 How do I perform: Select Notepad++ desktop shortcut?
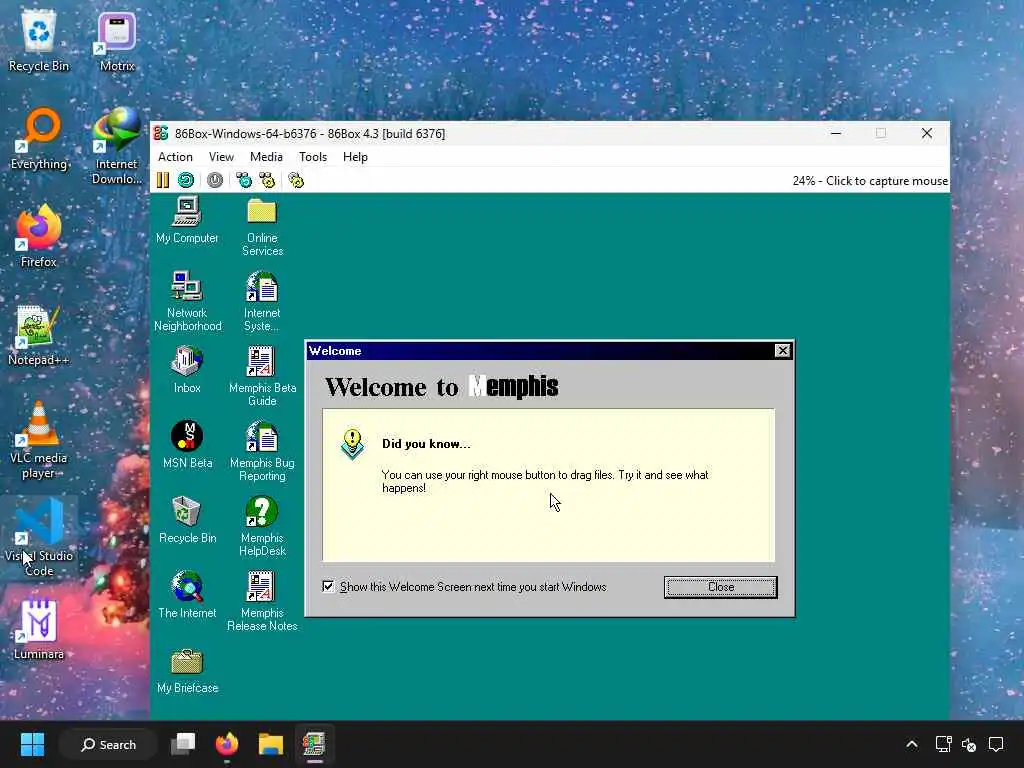[x=39, y=334]
